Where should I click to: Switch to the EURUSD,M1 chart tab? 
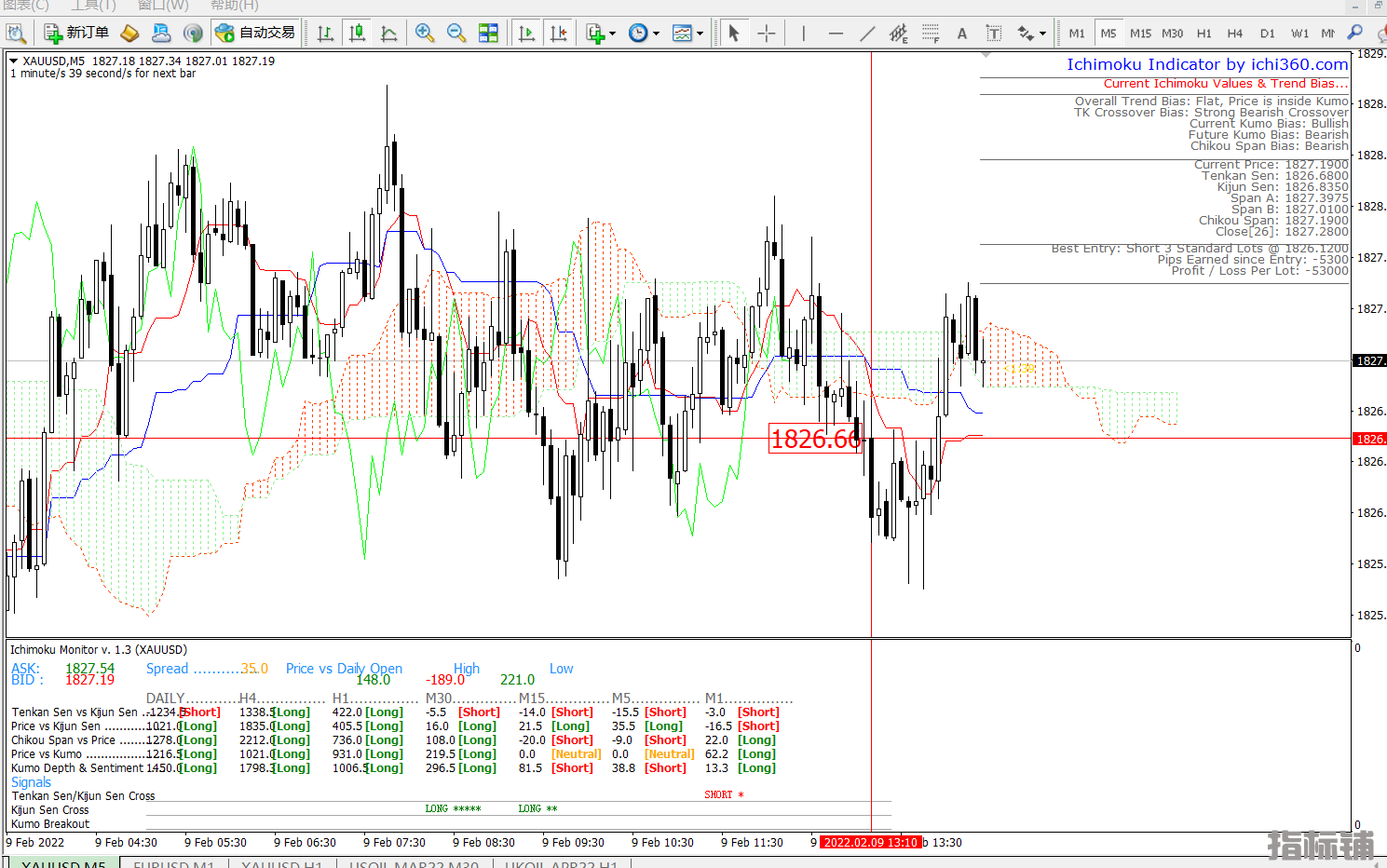tap(174, 864)
